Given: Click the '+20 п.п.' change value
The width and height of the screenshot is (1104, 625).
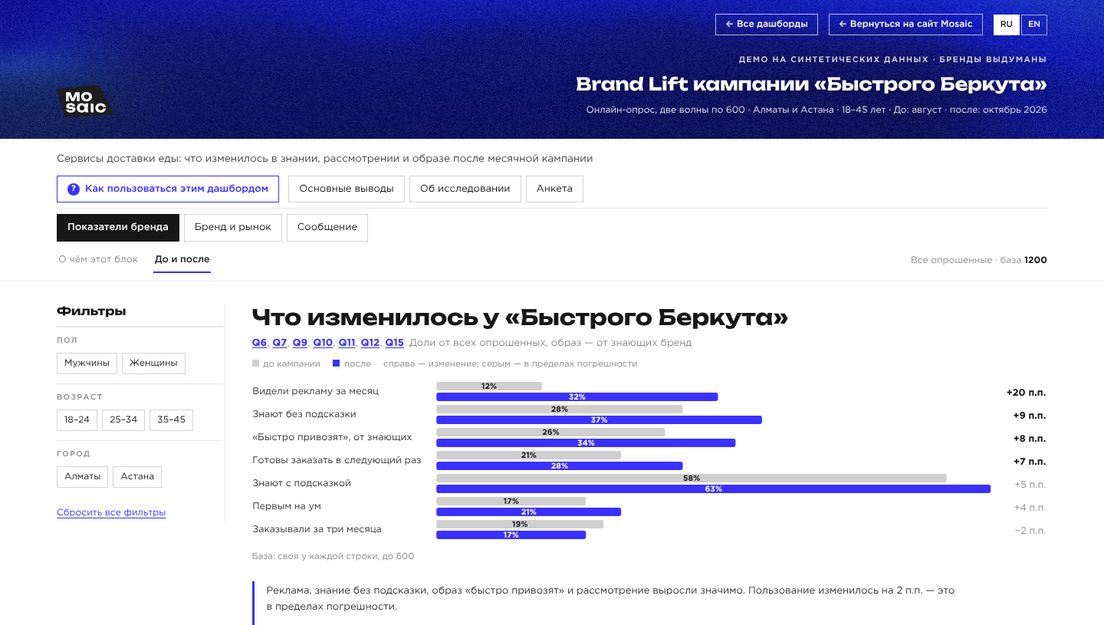Looking at the screenshot, I should (x=1026, y=392).
